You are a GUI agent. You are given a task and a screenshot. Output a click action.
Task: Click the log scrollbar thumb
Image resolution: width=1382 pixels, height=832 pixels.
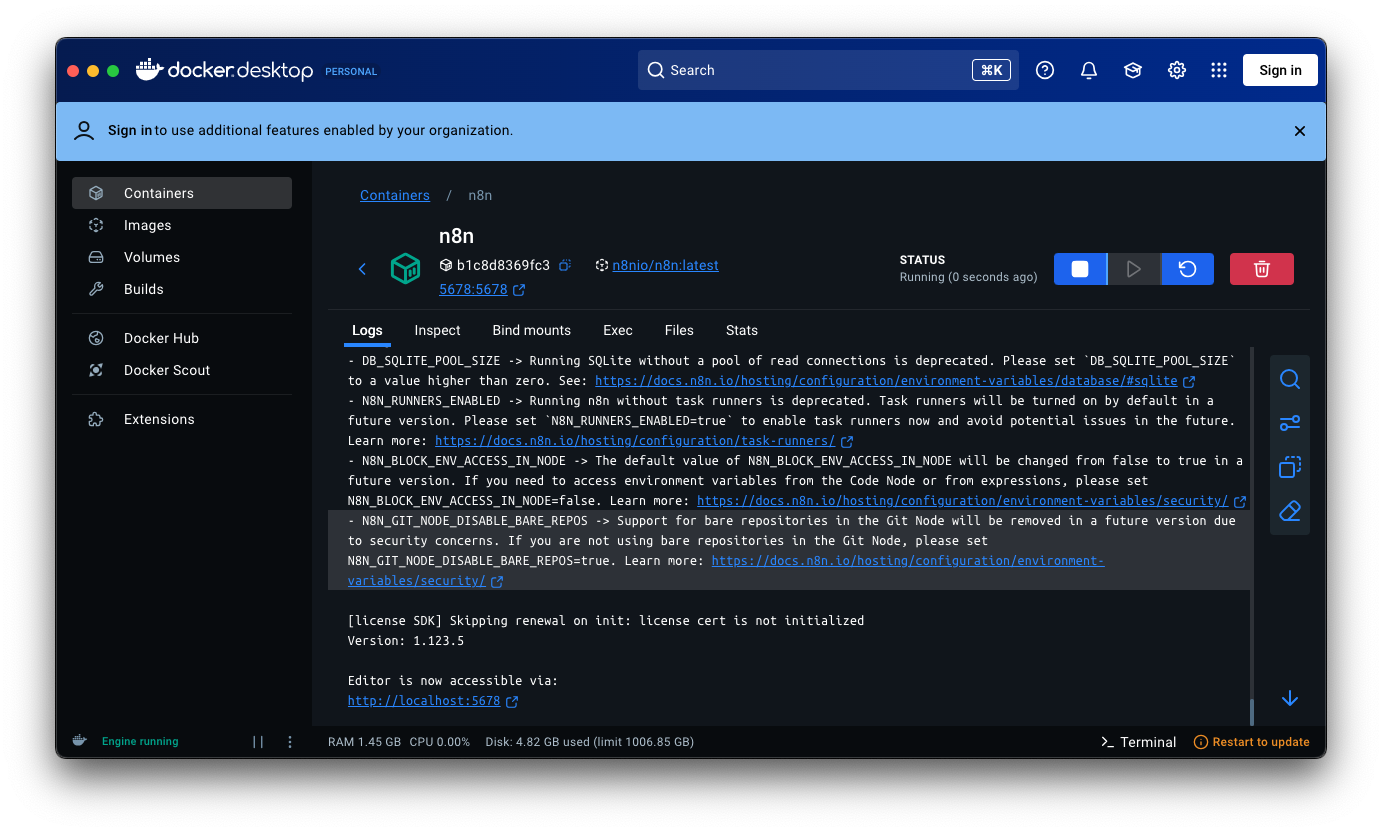(x=1251, y=713)
